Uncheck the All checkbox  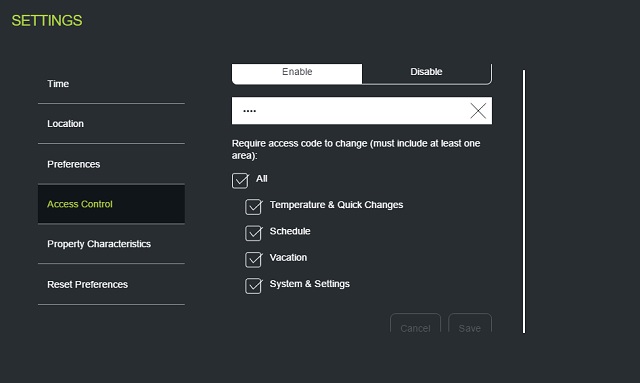240,180
